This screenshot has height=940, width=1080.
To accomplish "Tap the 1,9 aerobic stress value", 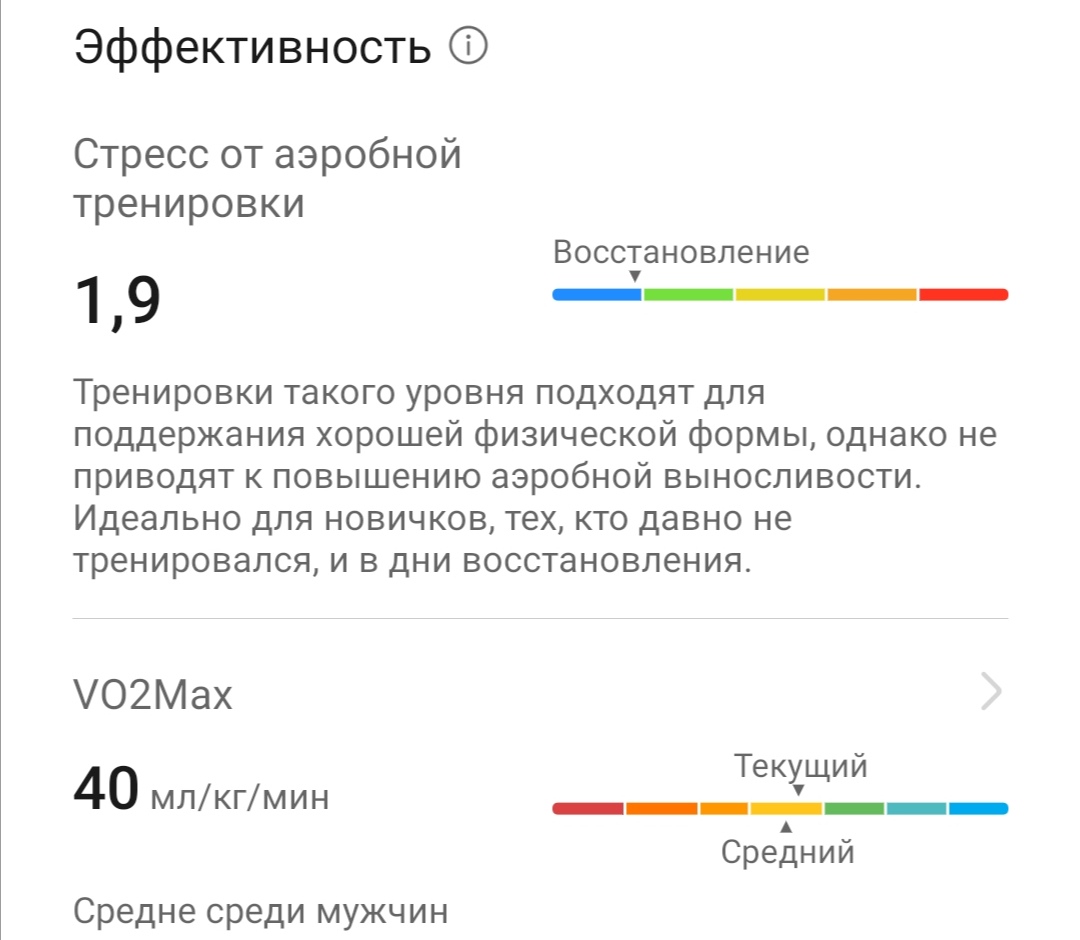I will click(117, 302).
